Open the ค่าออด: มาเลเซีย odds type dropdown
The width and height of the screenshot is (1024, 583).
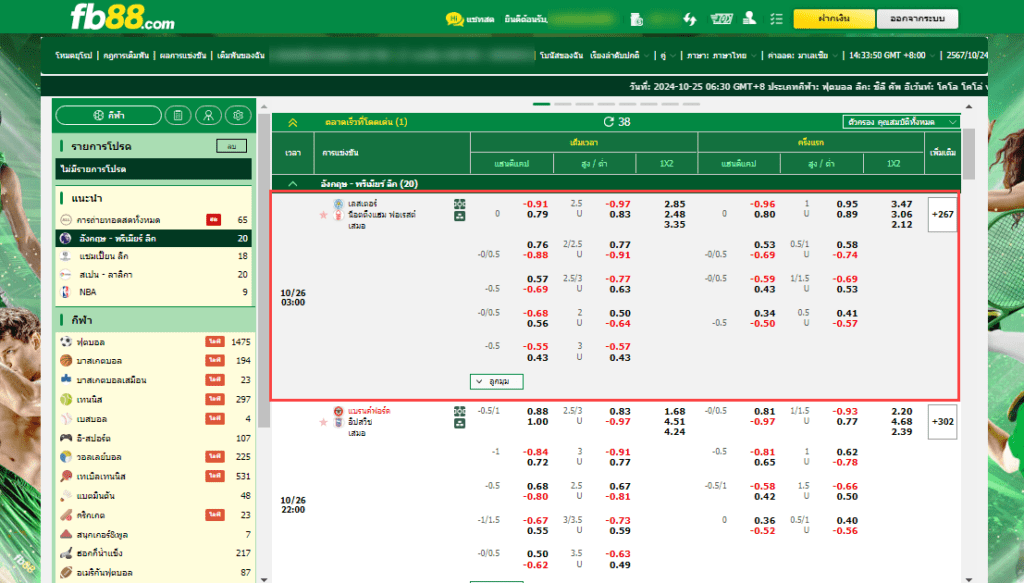[803, 55]
